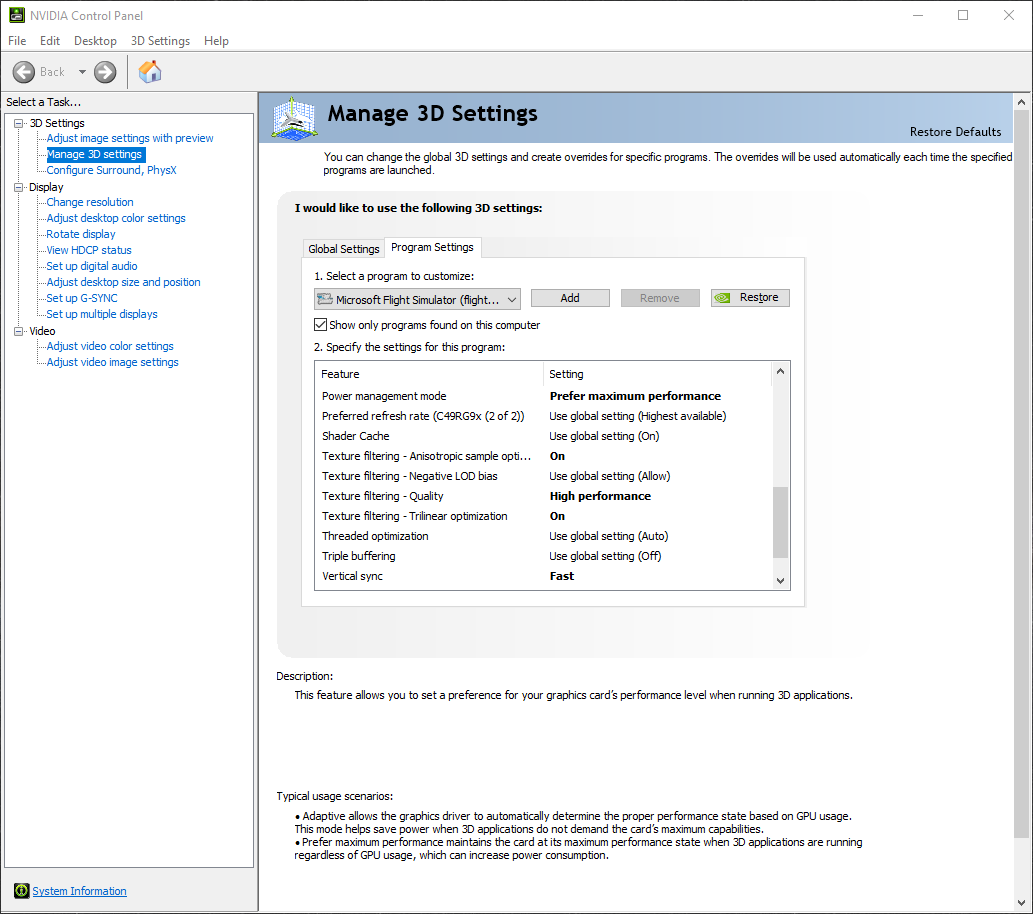Screen dimensions: 1033x914
Task: Open the Help menu
Action: (x=216, y=41)
